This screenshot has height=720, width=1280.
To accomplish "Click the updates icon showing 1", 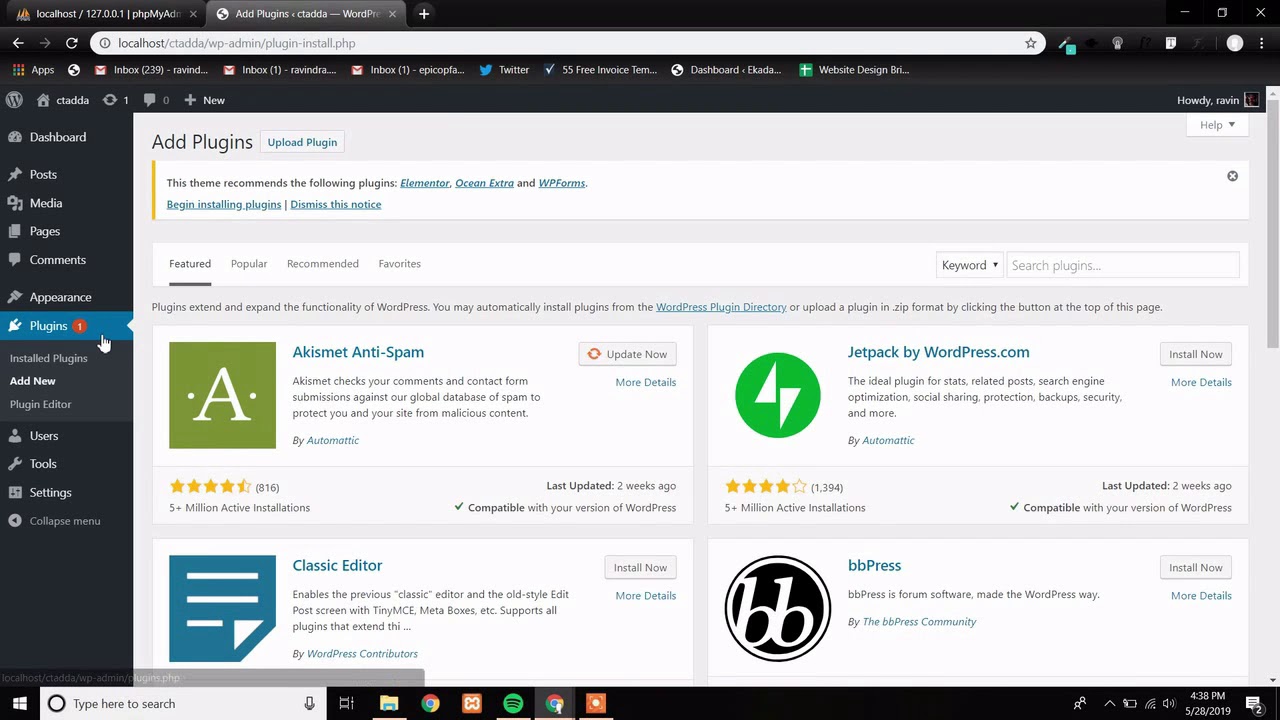I will [115, 100].
